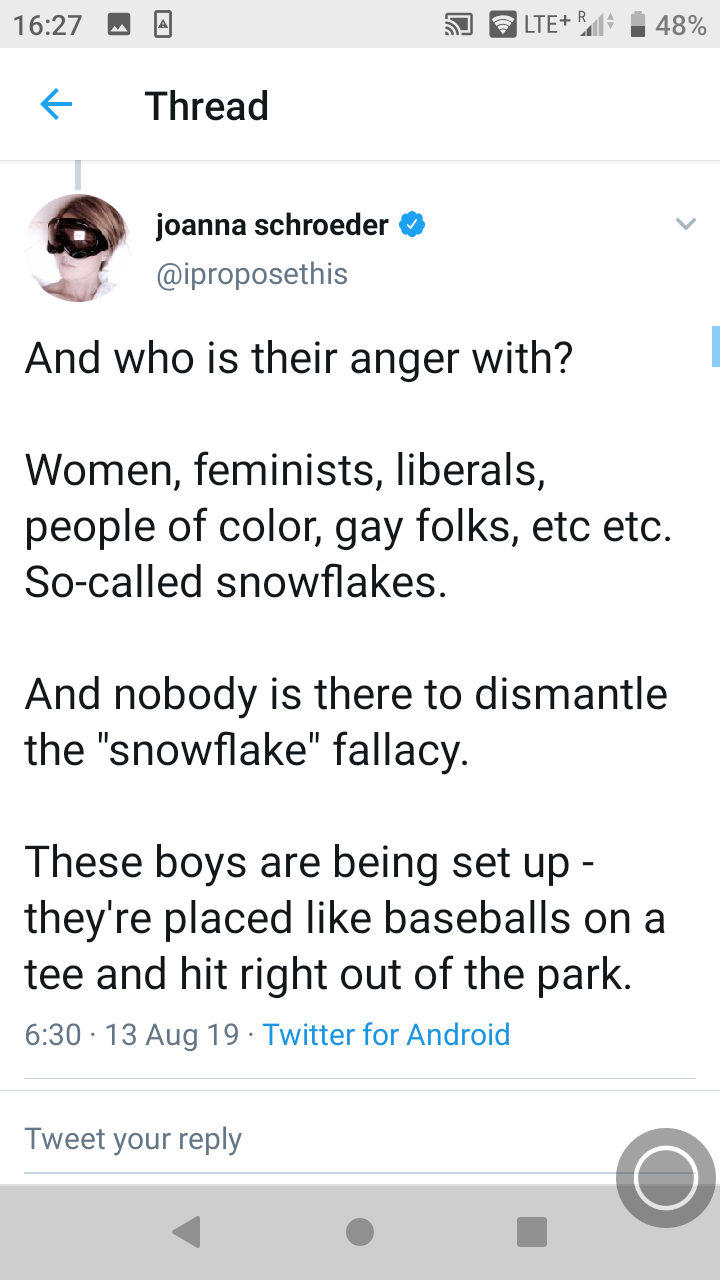This screenshot has height=1280, width=720.
Task: Tap the 6:30 · 13 Aug 19 timestamp
Action: [x=132, y=1034]
